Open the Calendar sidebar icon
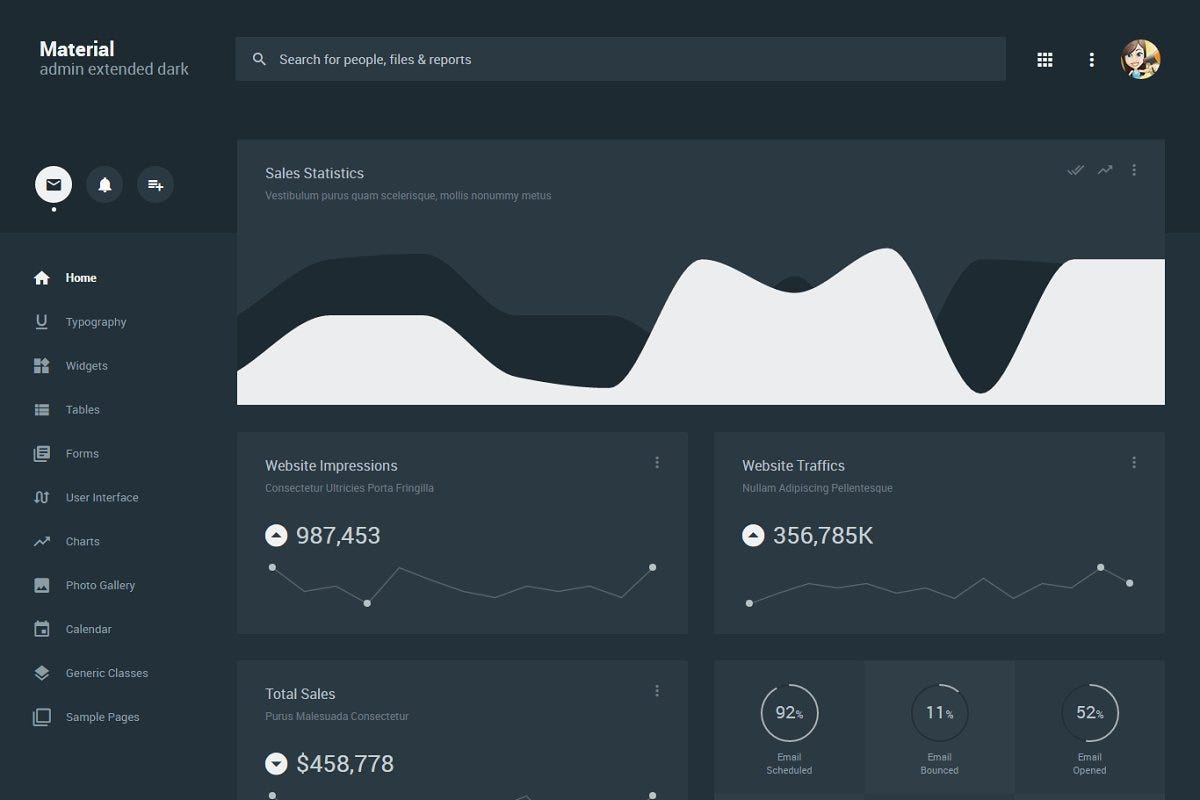The image size is (1200, 800). (41, 629)
